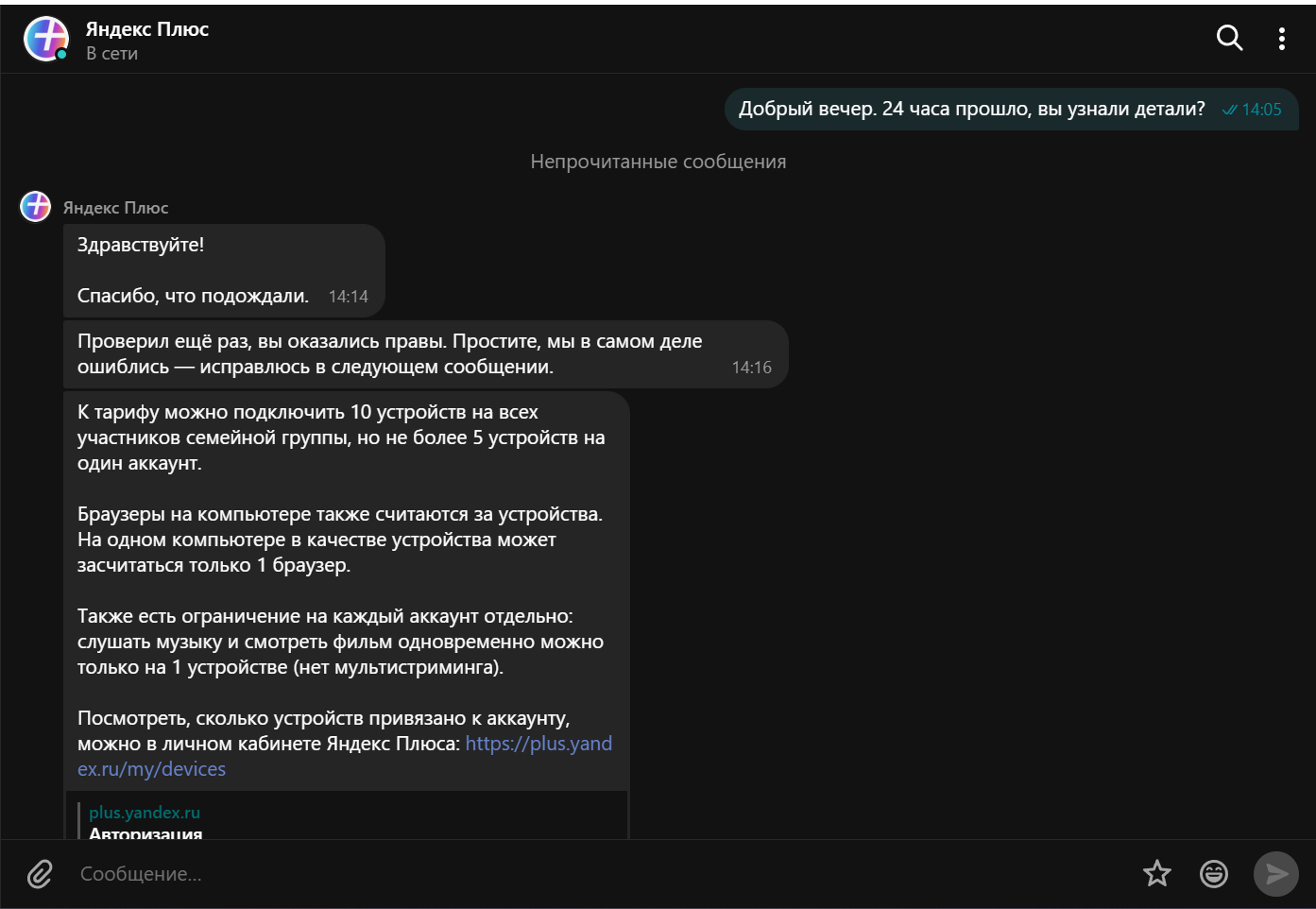
Task: Send the message with arrow button
Action: click(x=1276, y=874)
